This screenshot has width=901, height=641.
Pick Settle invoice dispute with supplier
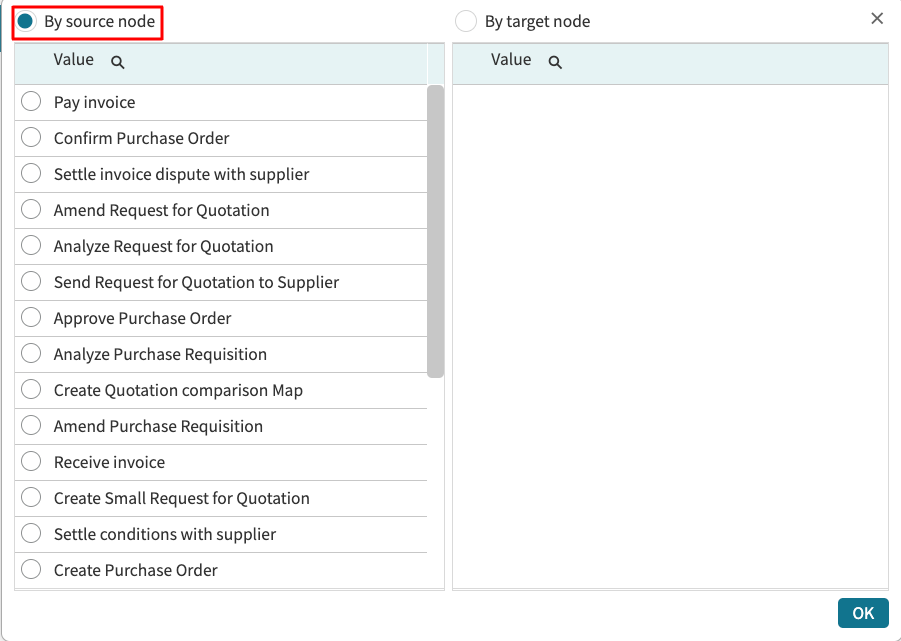point(31,174)
